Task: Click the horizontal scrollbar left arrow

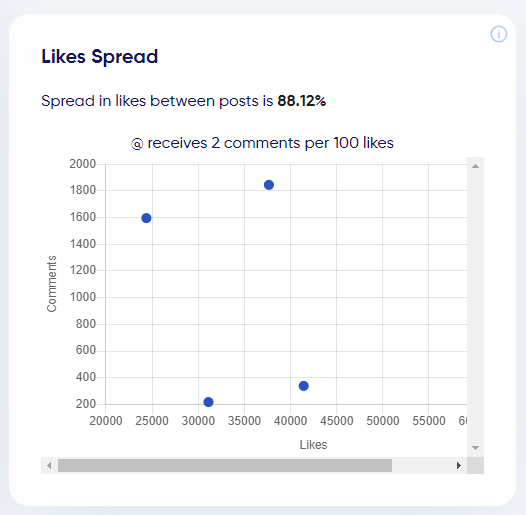Action: coord(49,465)
